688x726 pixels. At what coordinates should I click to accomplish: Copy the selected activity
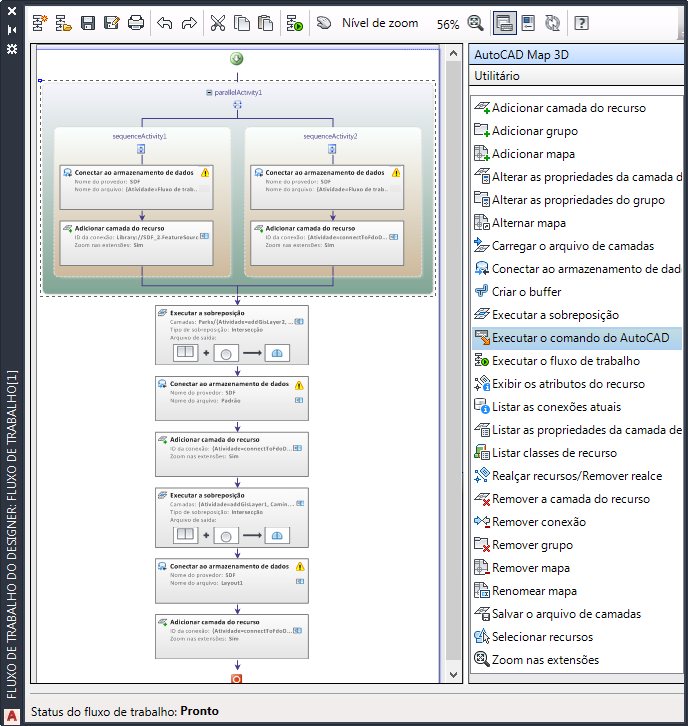242,23
